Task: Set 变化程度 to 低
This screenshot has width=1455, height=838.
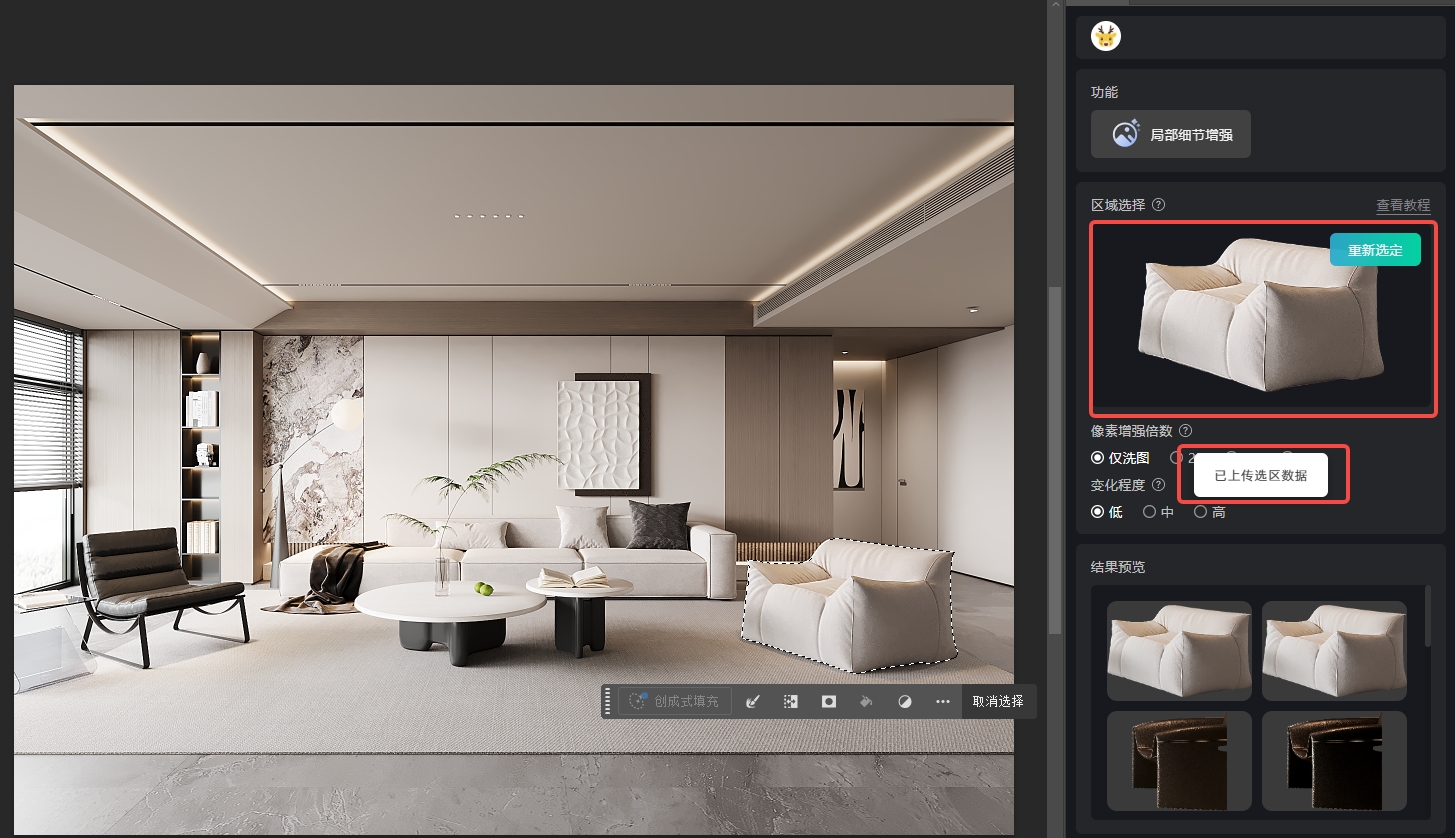Action: coord(1107,512)
